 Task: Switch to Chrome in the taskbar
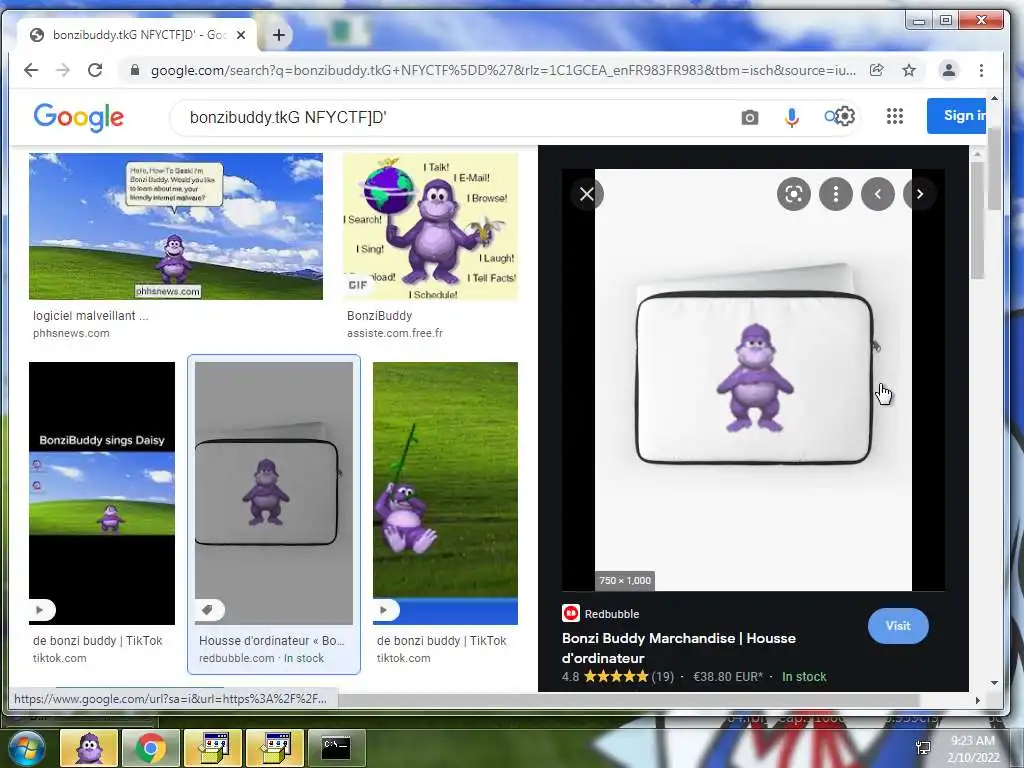(x=151, y=748)
